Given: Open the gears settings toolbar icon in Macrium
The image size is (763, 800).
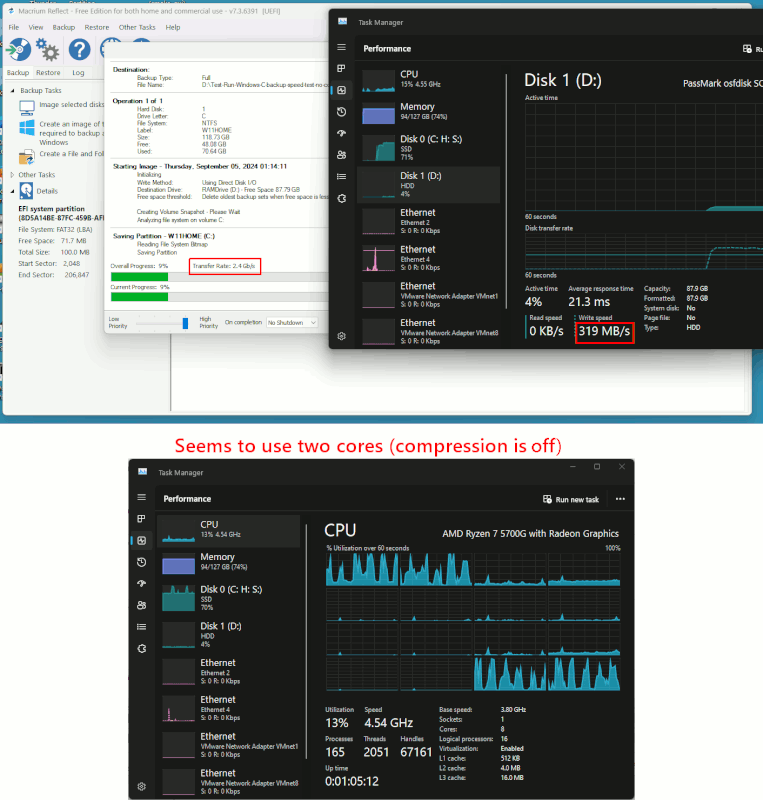Looking at the screenshot, I should (x=47, y=49).
